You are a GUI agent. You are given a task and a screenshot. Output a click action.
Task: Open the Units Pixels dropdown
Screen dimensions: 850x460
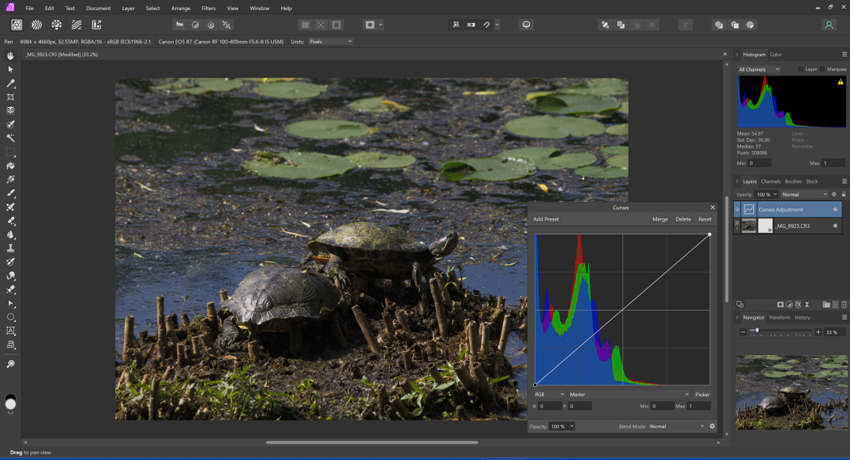coord(331,42)
